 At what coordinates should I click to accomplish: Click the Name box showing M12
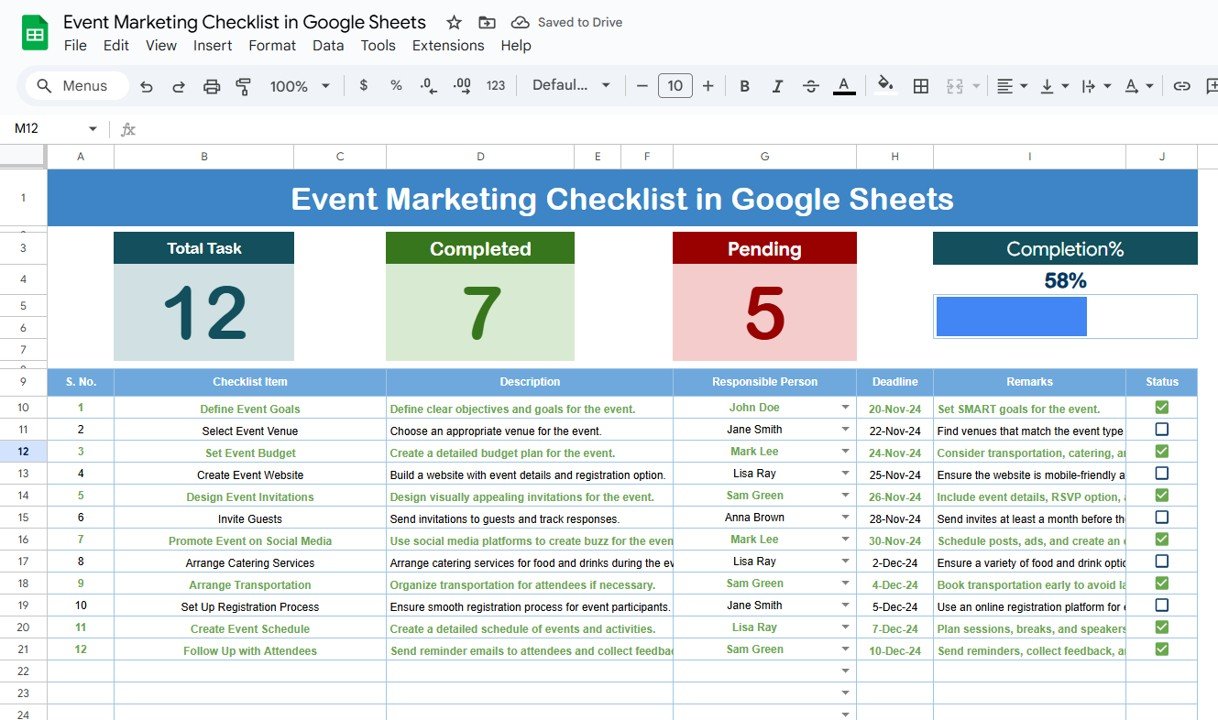(x=55, y=128)
